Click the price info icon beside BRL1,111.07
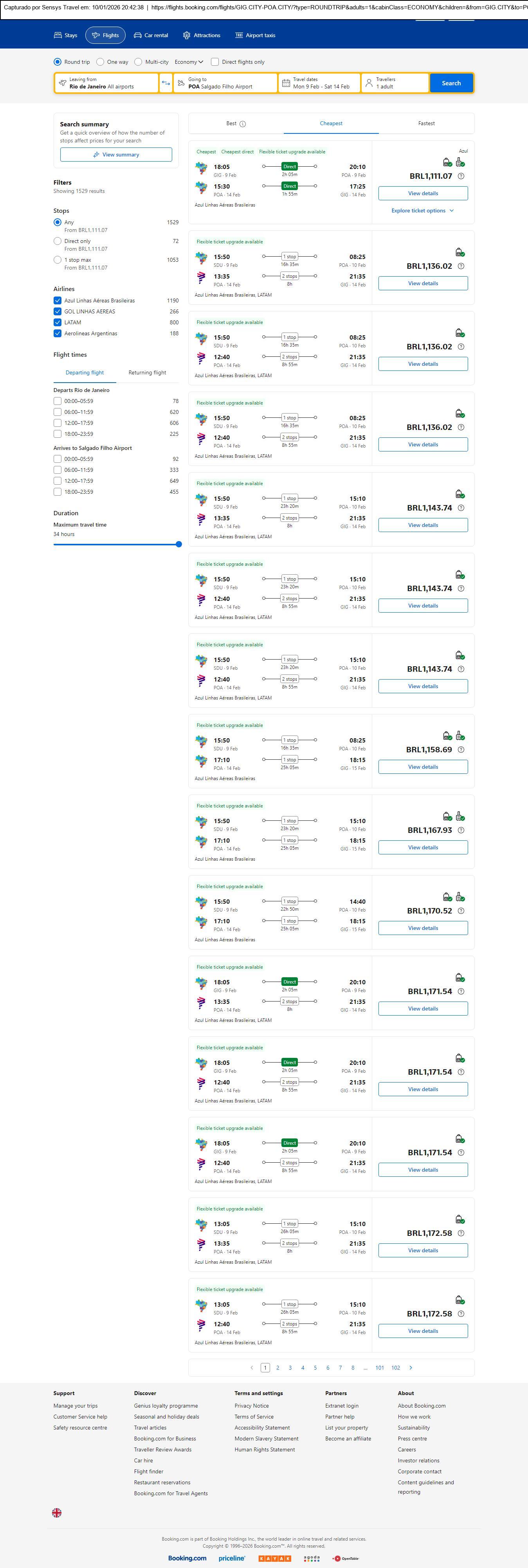This screenshot has height=1568, width=528. (x=461, y=176)
